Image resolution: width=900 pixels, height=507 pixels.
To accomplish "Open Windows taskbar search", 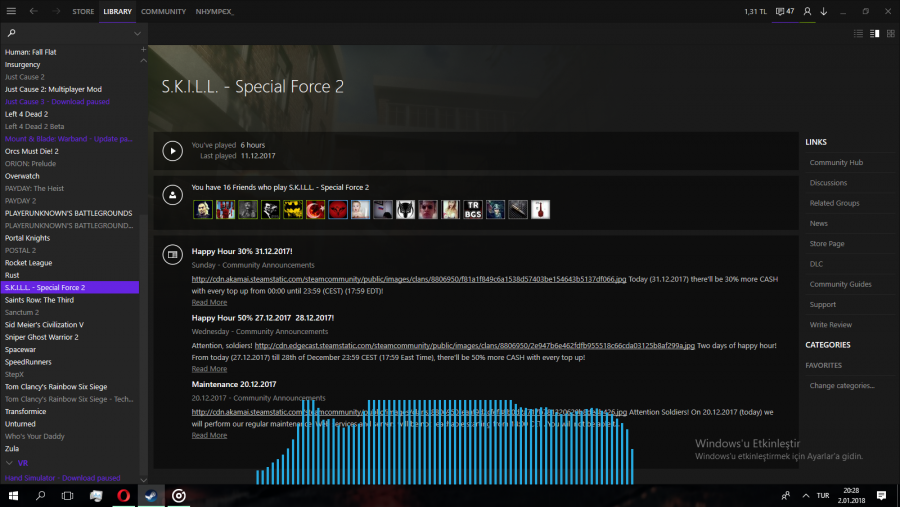I will point(40,496).
